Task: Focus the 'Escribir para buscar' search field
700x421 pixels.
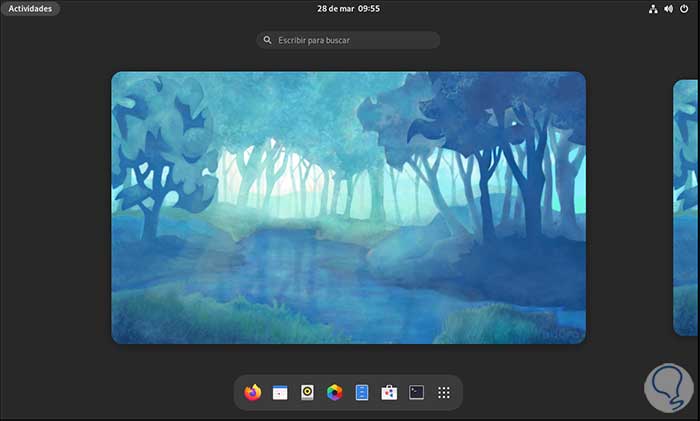Action: click(x=348, y=40)
